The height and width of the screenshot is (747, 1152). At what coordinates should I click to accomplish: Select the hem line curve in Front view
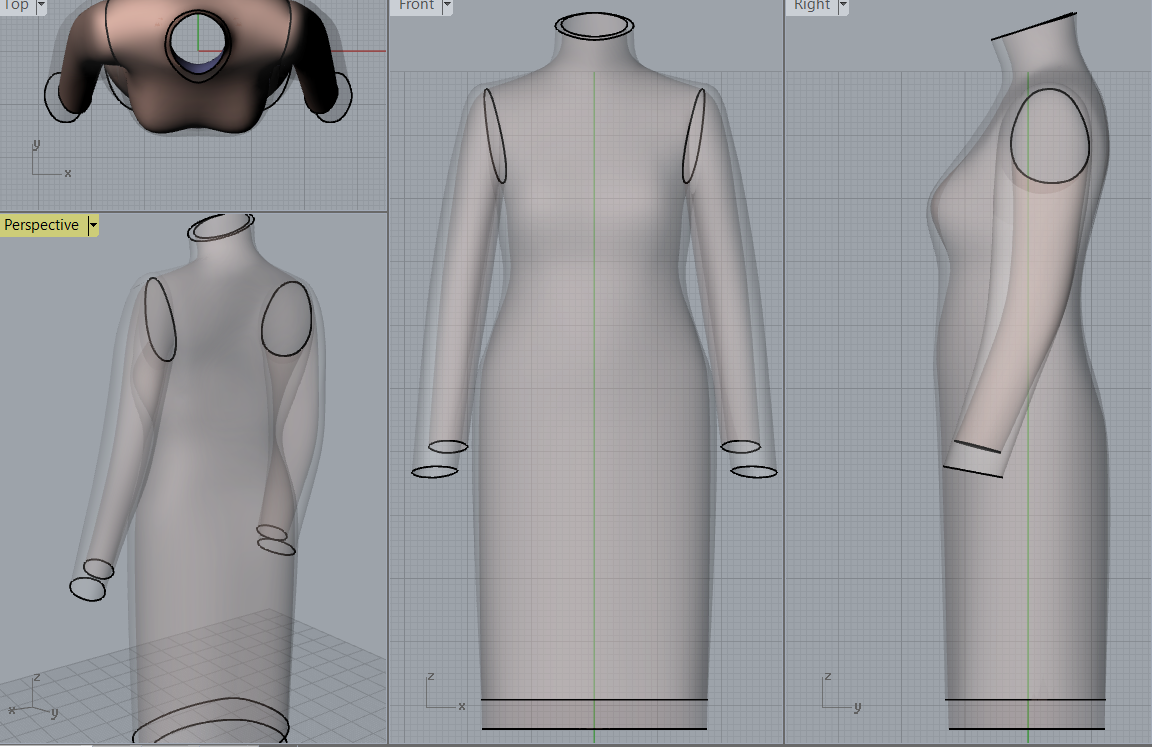594,729
